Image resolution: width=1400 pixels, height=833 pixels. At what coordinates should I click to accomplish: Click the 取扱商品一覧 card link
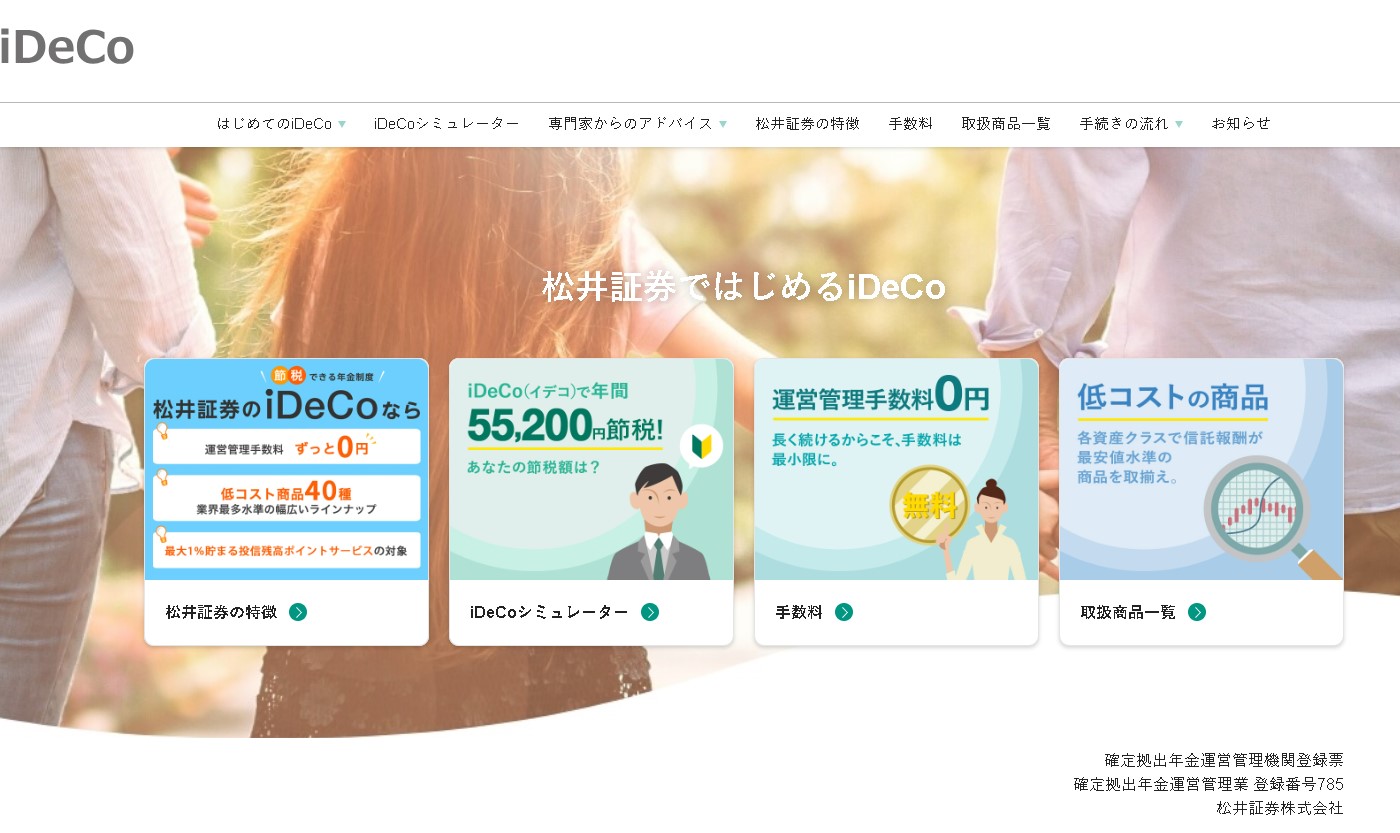tap(1128, 612)
